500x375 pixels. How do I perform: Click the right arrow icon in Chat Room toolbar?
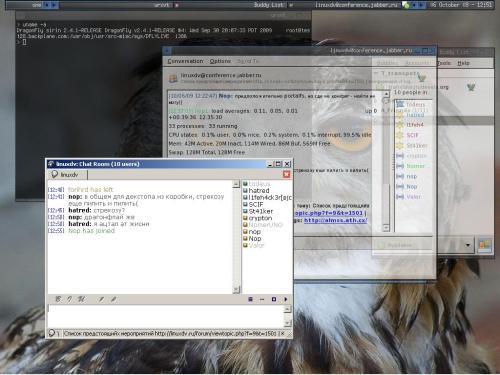click(286, 299)
